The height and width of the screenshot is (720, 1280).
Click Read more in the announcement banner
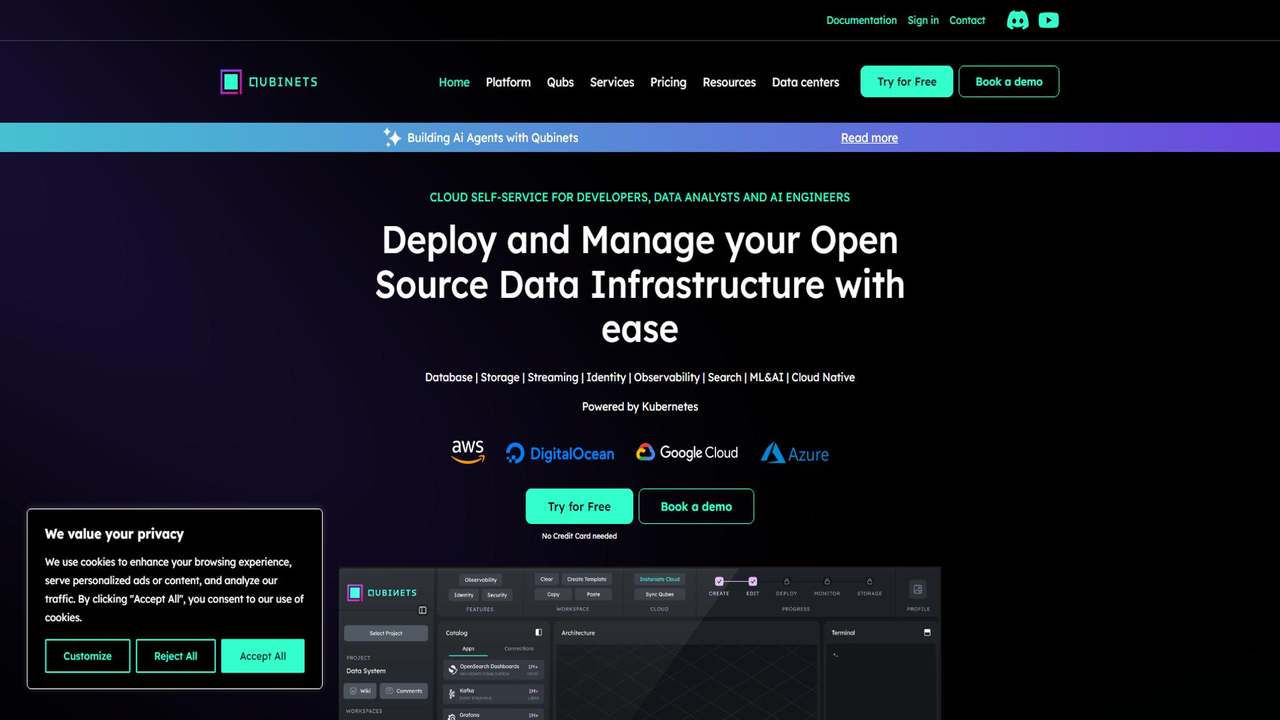(869, 138)
